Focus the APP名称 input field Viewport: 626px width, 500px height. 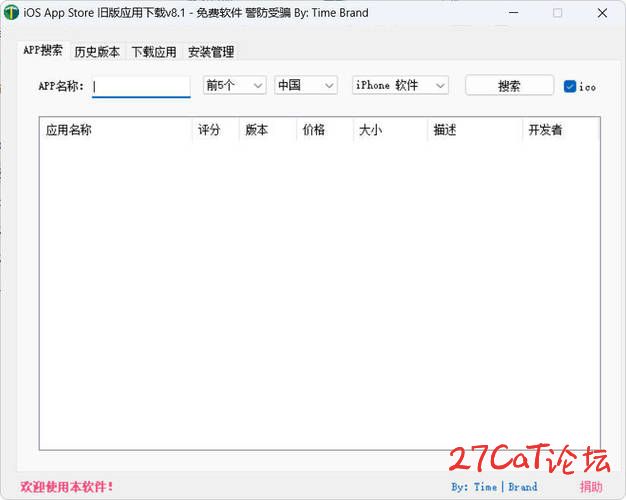point(141,86)
